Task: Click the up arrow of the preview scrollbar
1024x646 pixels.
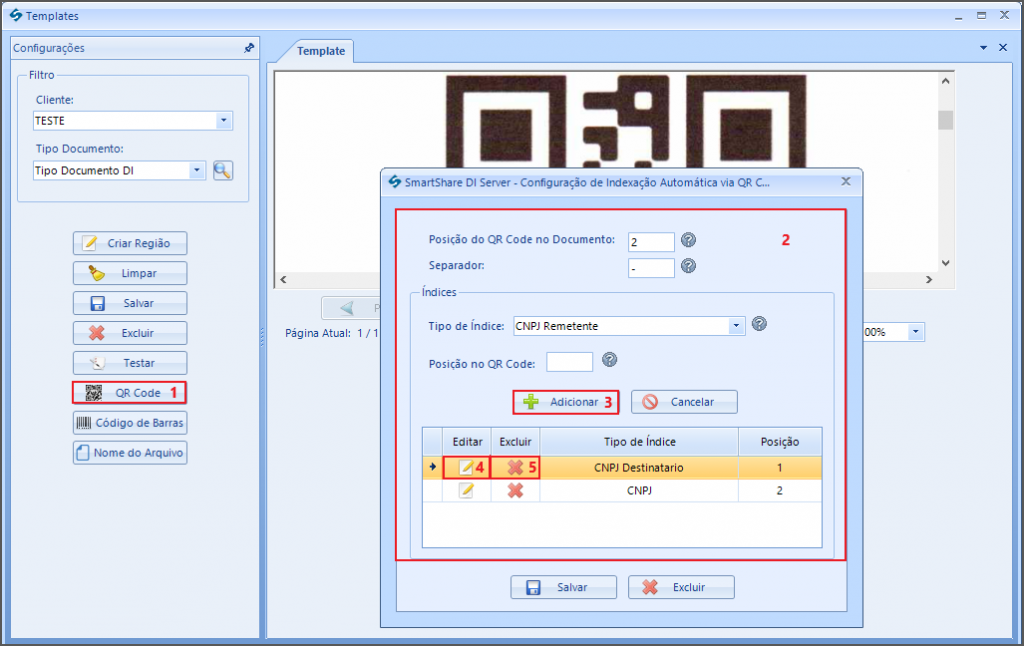Action: pos(946,81)
